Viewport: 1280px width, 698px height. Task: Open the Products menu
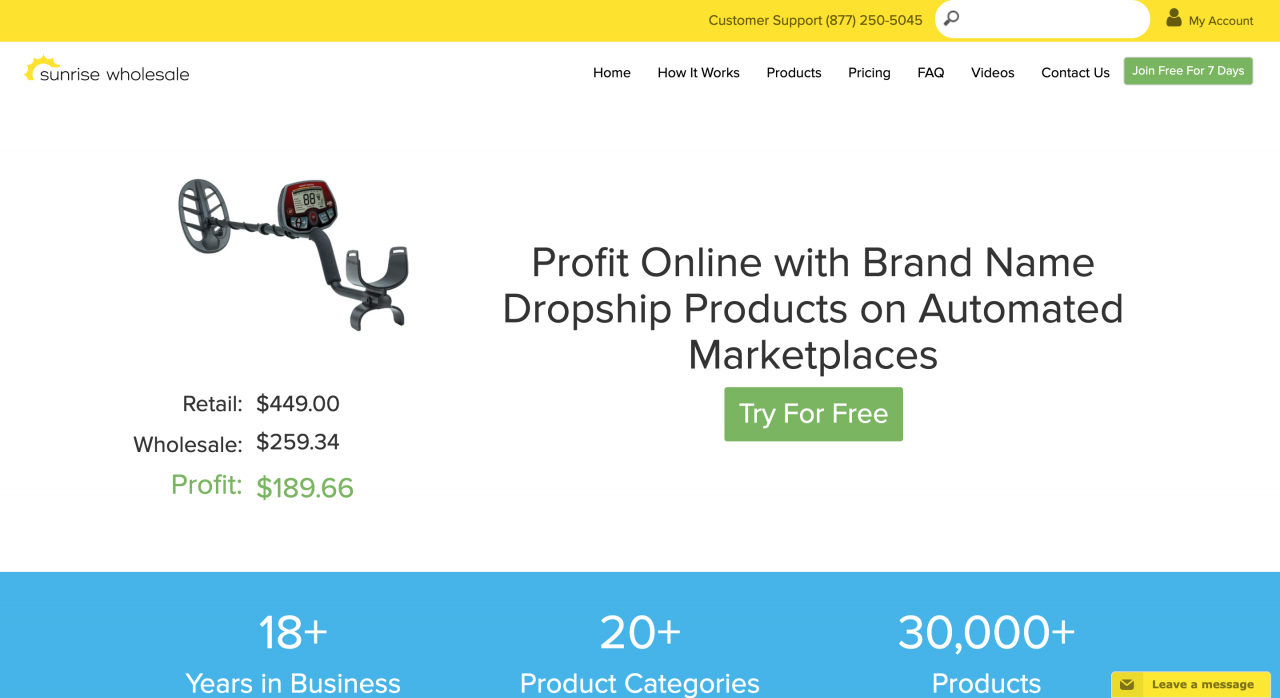(x=794, y=73)
